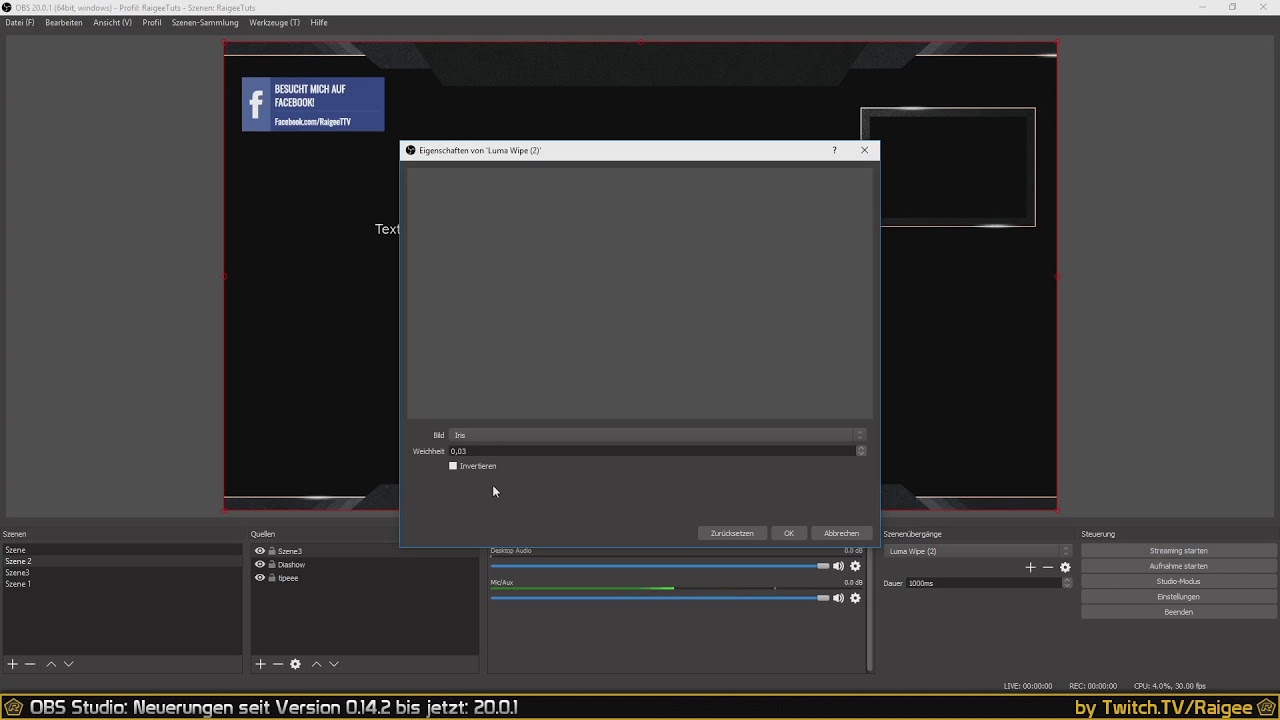Mute the Mic/Aux speaker icon
The image size is (1280, 720).
coord(838,598)
